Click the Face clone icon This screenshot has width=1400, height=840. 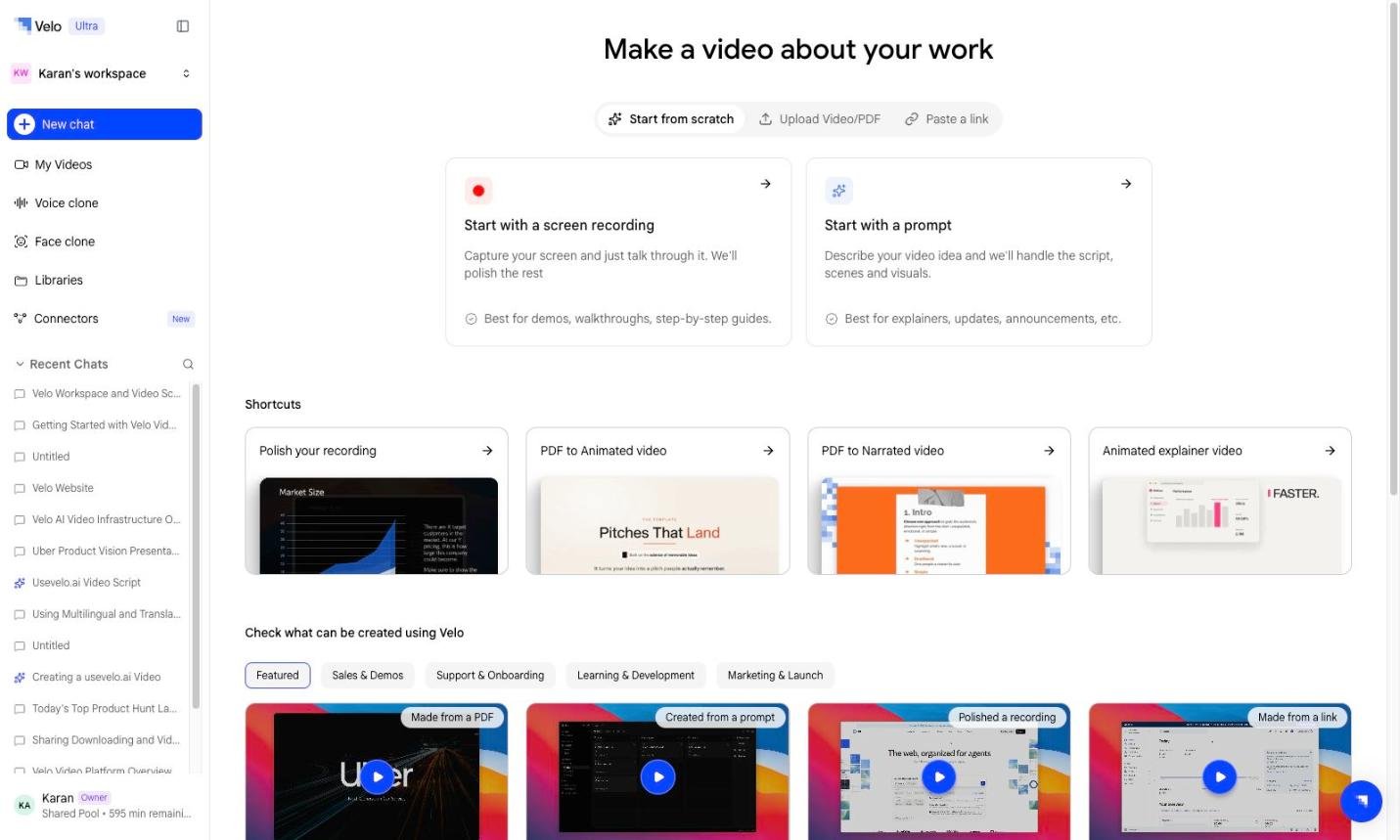21,242
